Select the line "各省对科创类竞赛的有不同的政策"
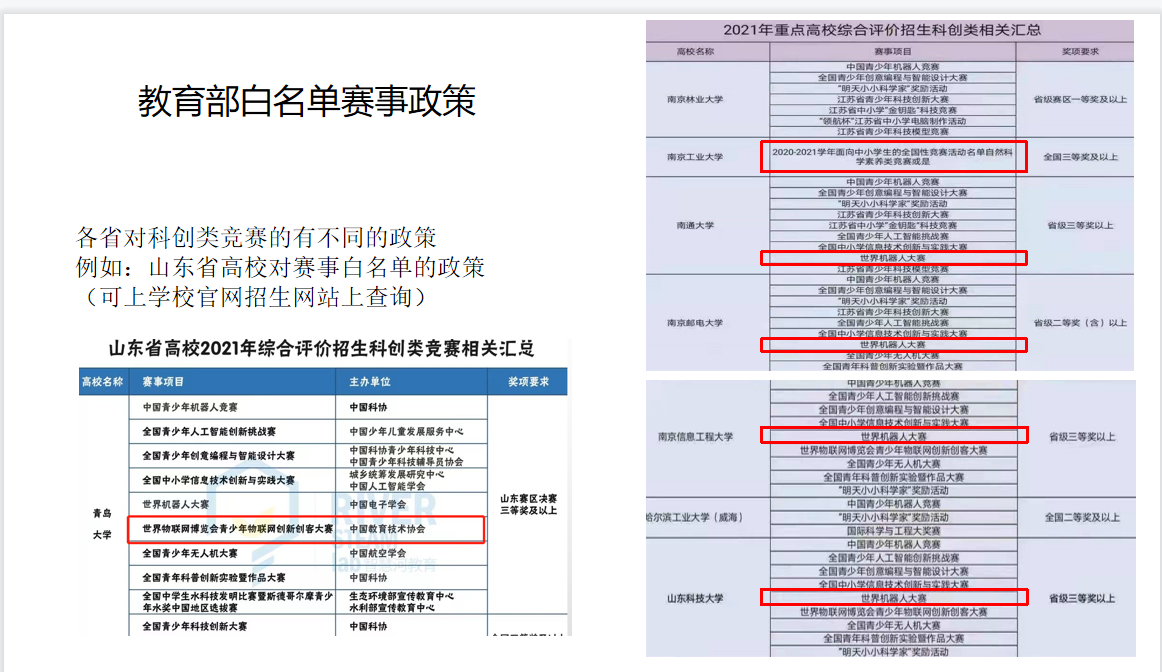This screenshot has height=672, width=1162. (256, 238)
